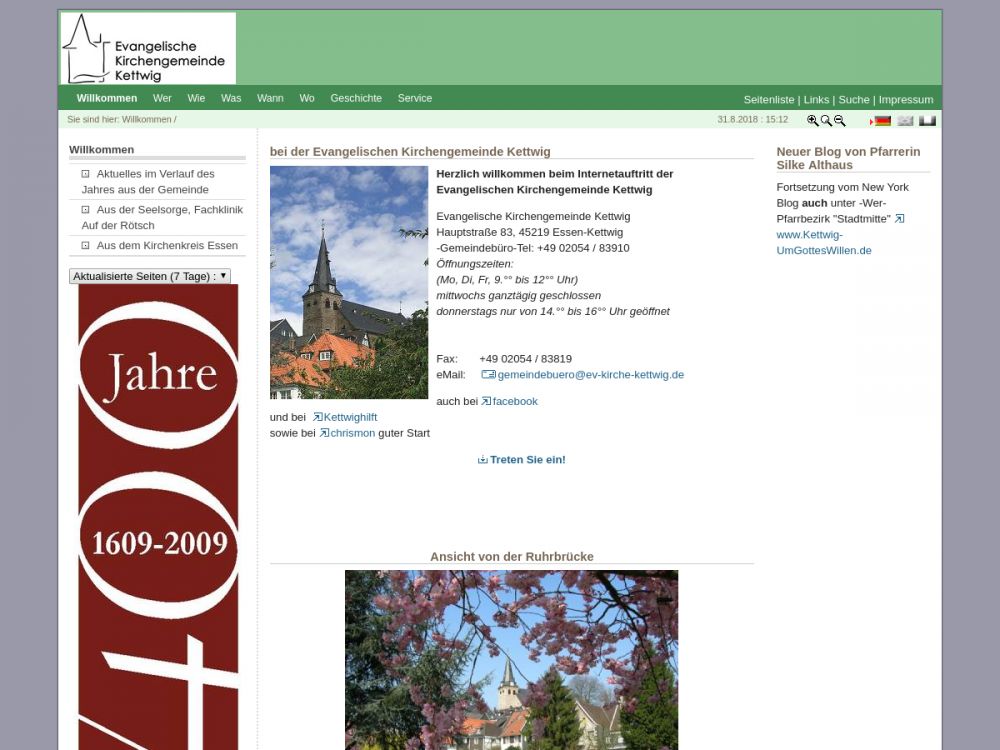Select the German flag language icon
1000x750 pixels.
pos(881,121)
